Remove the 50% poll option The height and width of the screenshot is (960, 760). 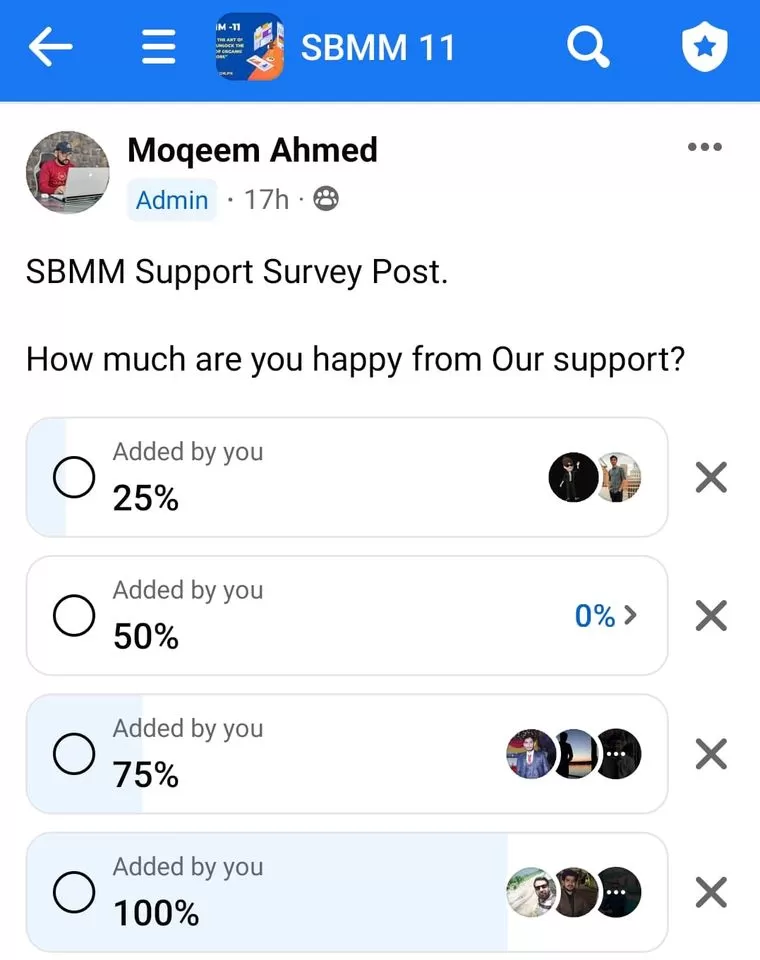(710, 616)
